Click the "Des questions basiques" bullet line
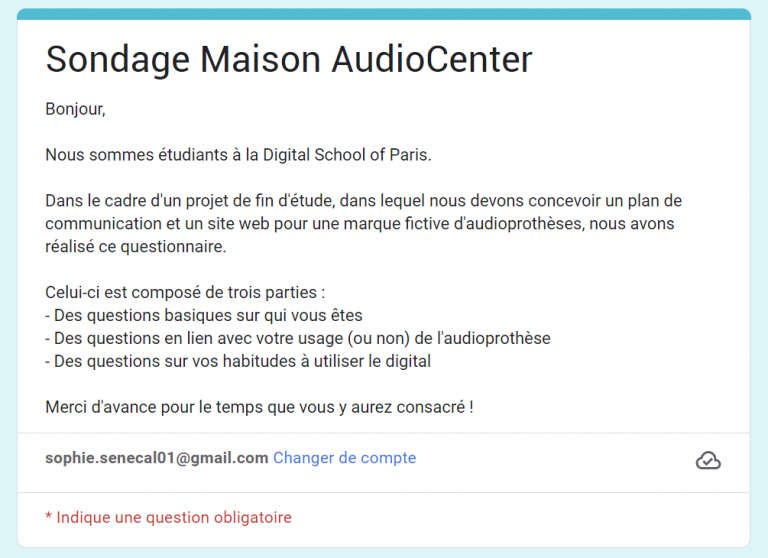The height and width of the screenshot is (558, 768). tap(204, 316)
